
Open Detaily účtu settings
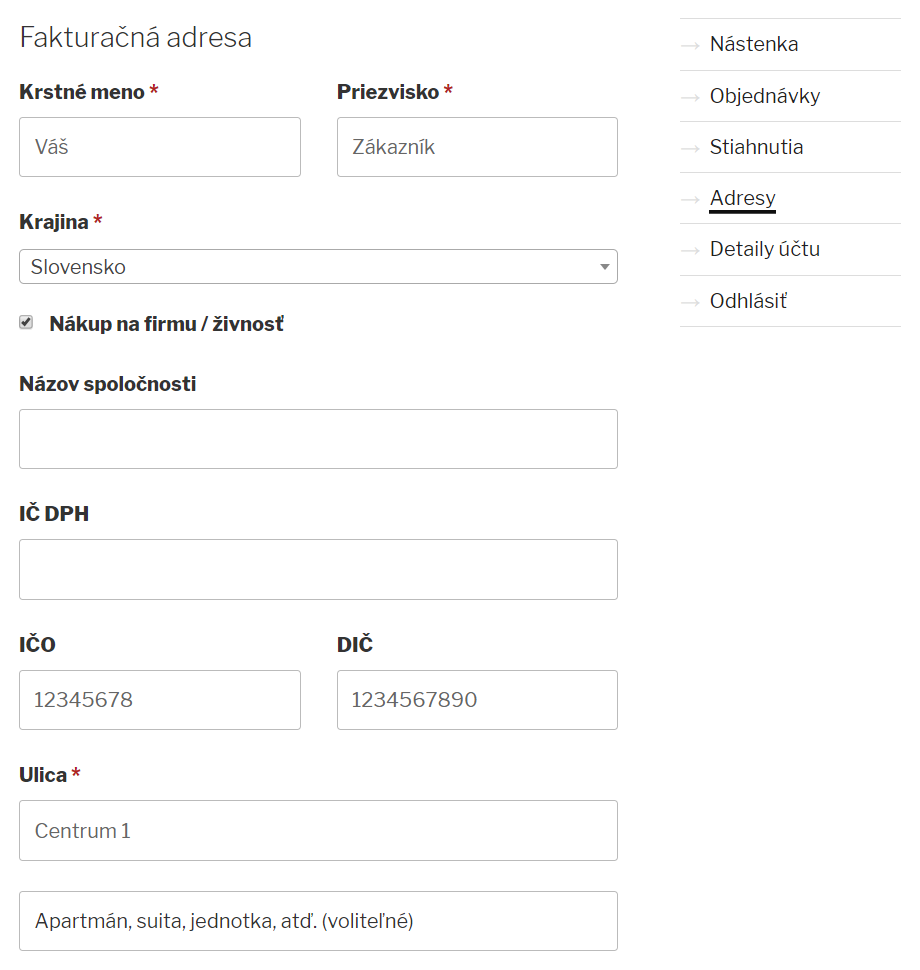point(764,250)
